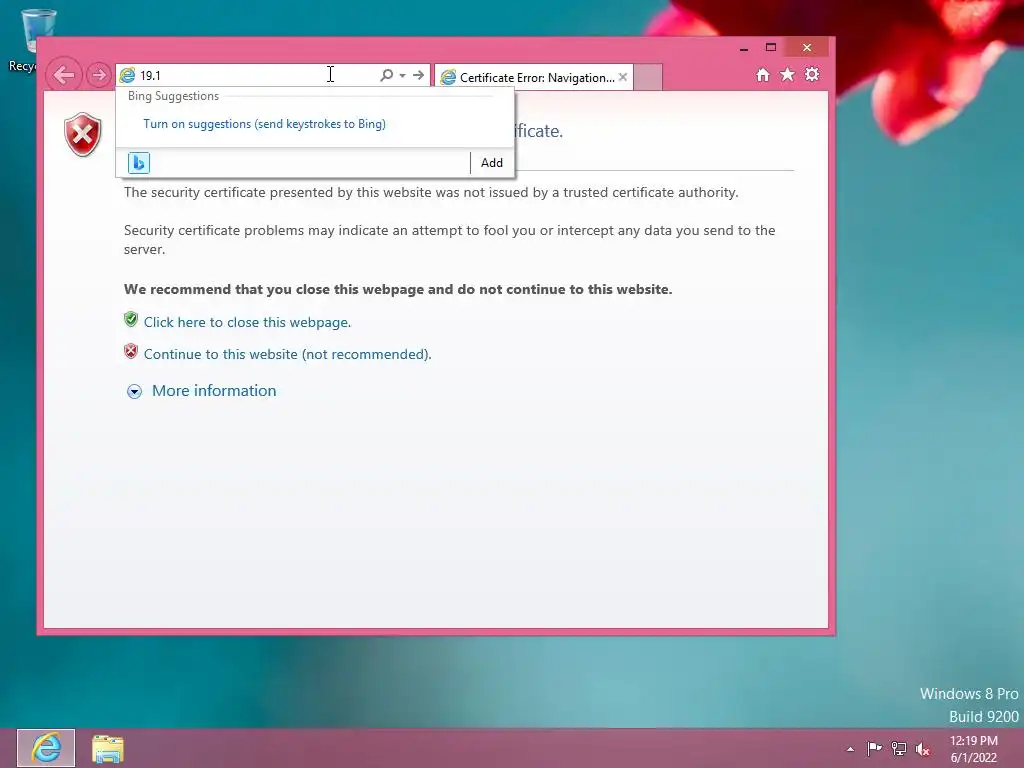This screenshot has height=768, width=1024.
Task: Open the Tools gear icon
Action: (812, 74)
